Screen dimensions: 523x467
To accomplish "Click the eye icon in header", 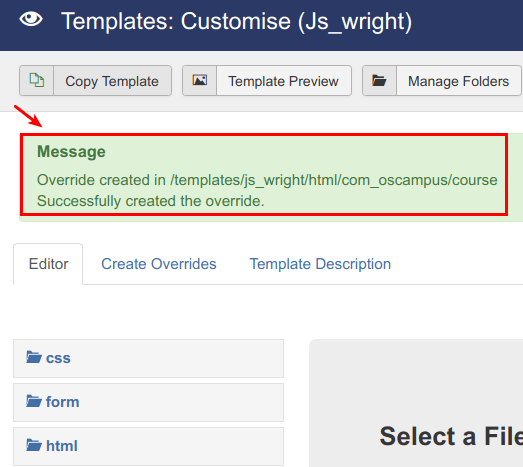I will point(31,19).
